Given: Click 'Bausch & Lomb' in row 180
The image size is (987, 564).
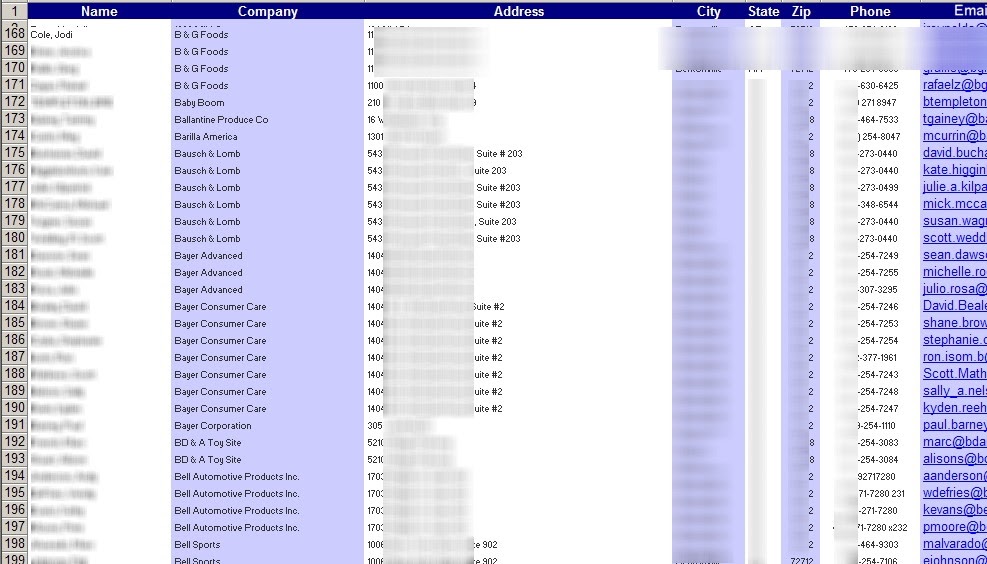Looking at the screenshot, I should tap(207, 239).
